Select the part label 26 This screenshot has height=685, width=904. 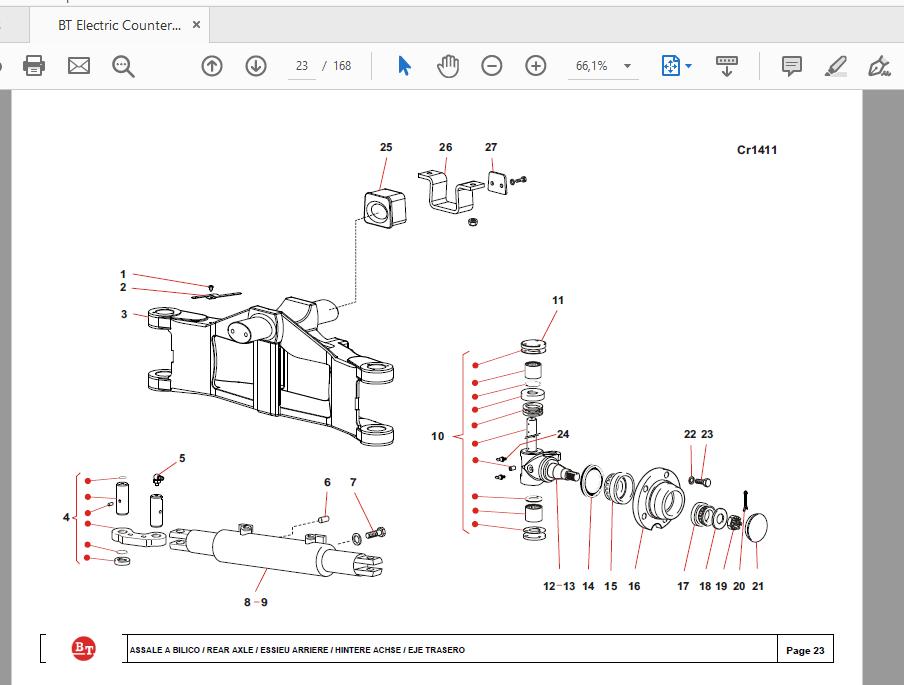point(446,147)
